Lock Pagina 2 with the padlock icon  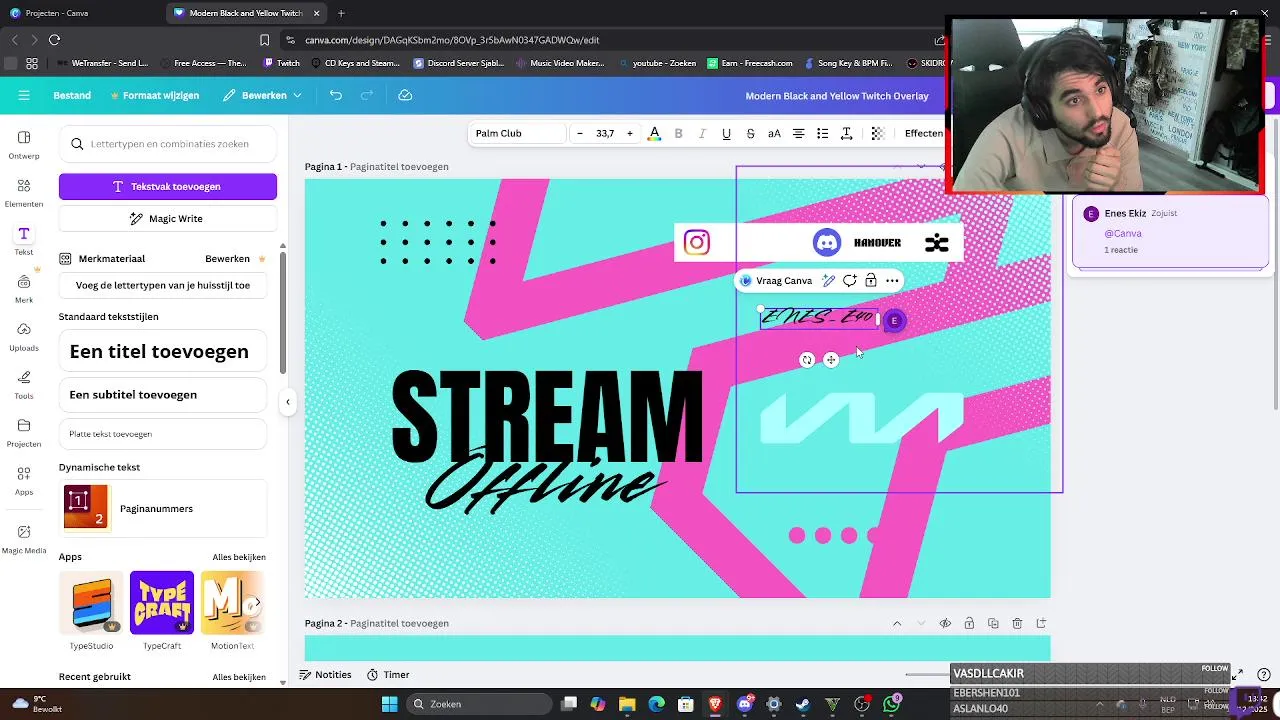[x=969, y=623]
